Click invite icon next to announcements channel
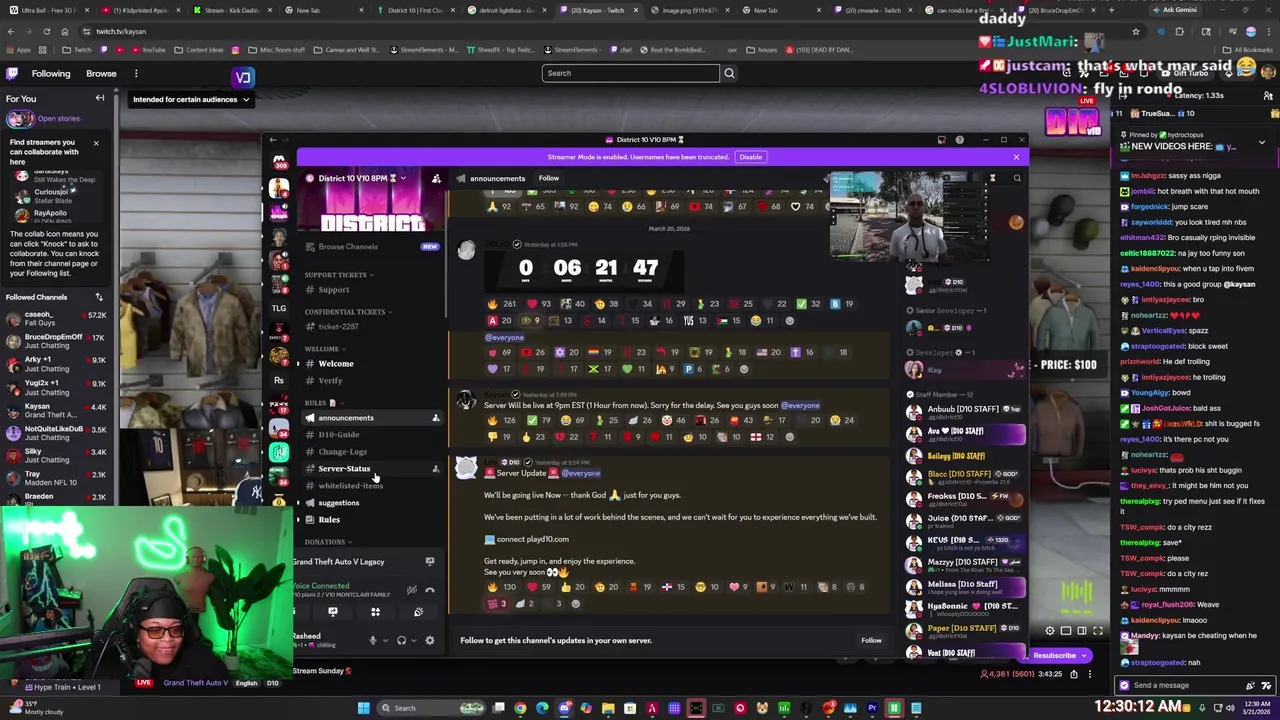The image size is (1280, 720). coord(435,418)
